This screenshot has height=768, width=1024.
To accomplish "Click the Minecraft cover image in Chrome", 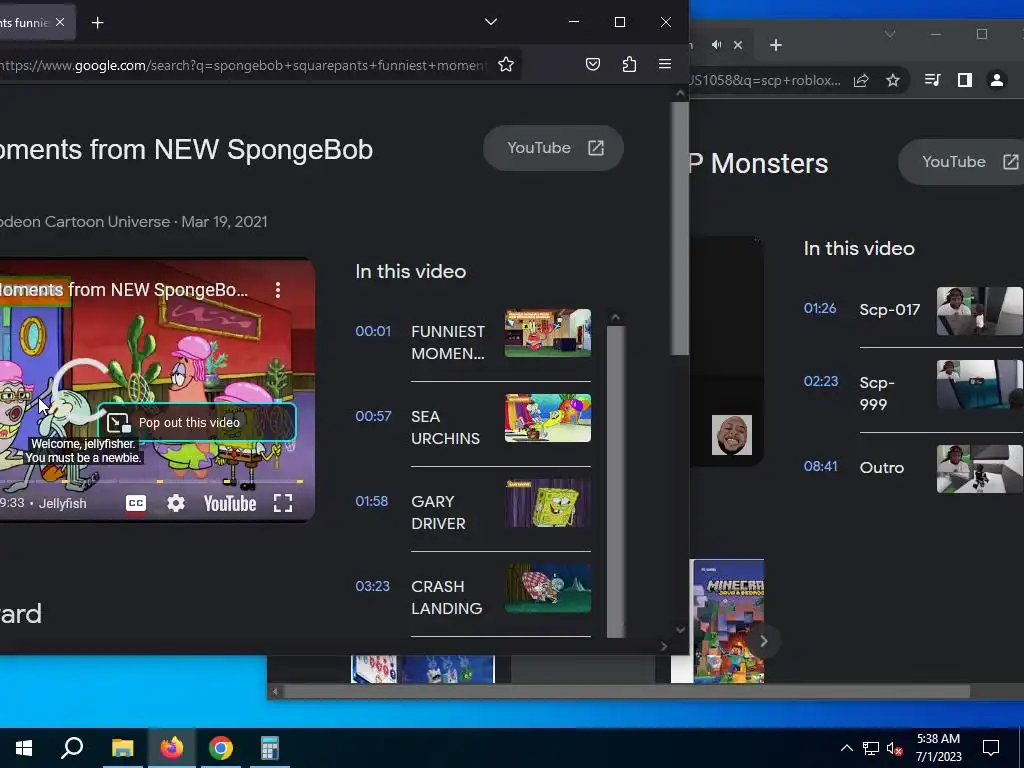I will pos(728,621).
